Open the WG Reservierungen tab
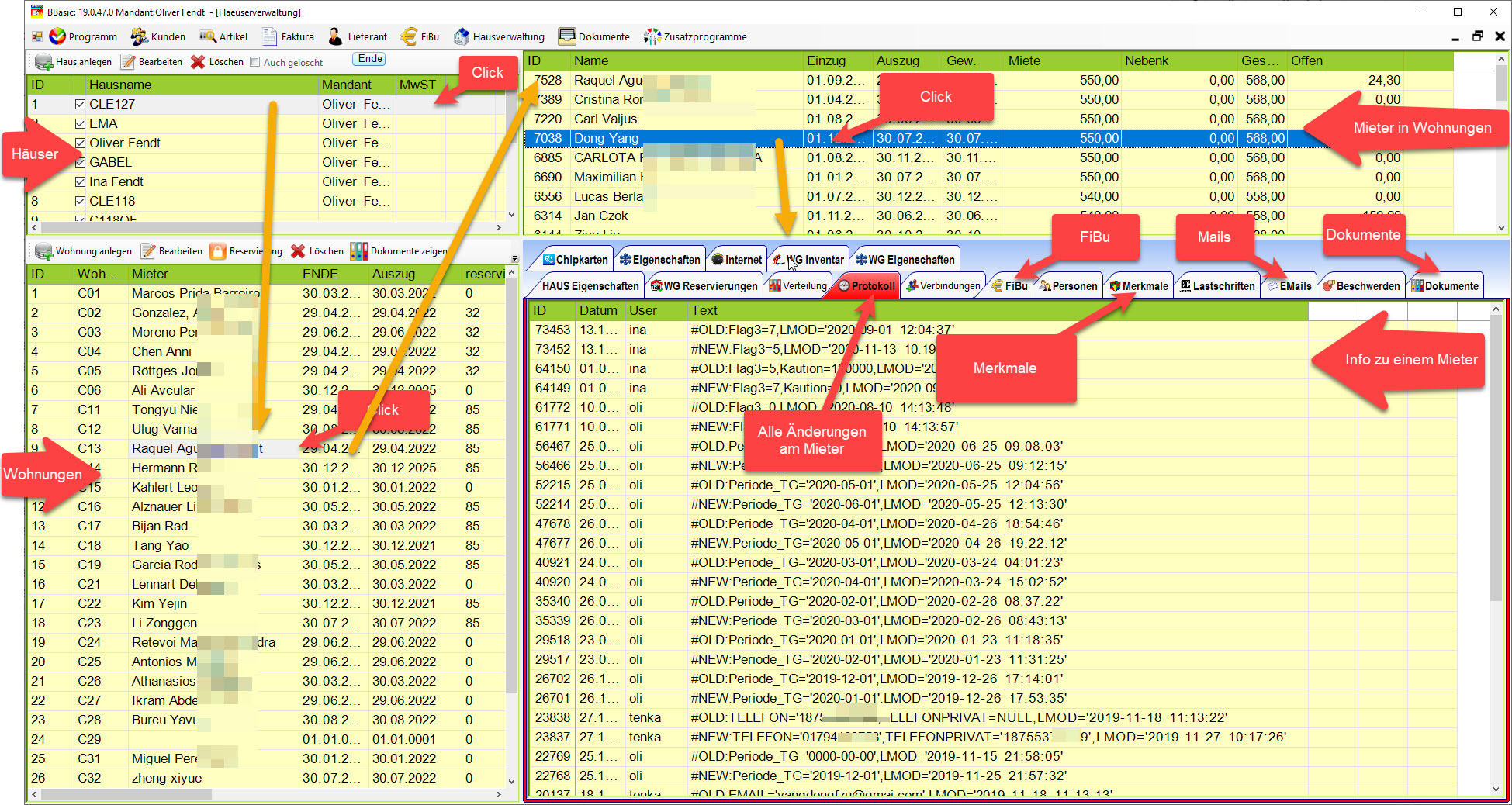Screen dimensions: 1512x805 point(704,286)
